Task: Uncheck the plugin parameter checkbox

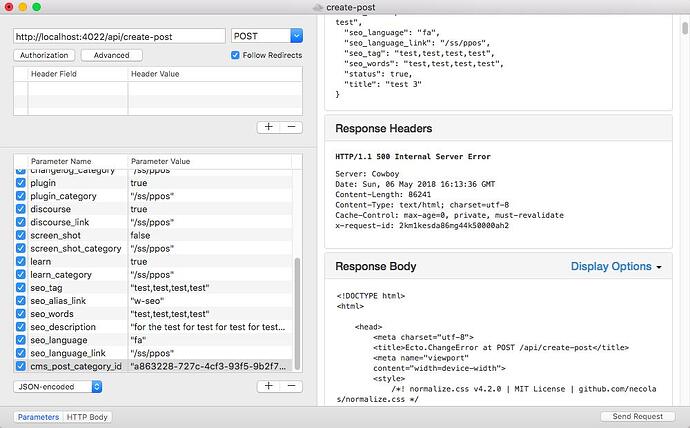Action: click(21, 183)
